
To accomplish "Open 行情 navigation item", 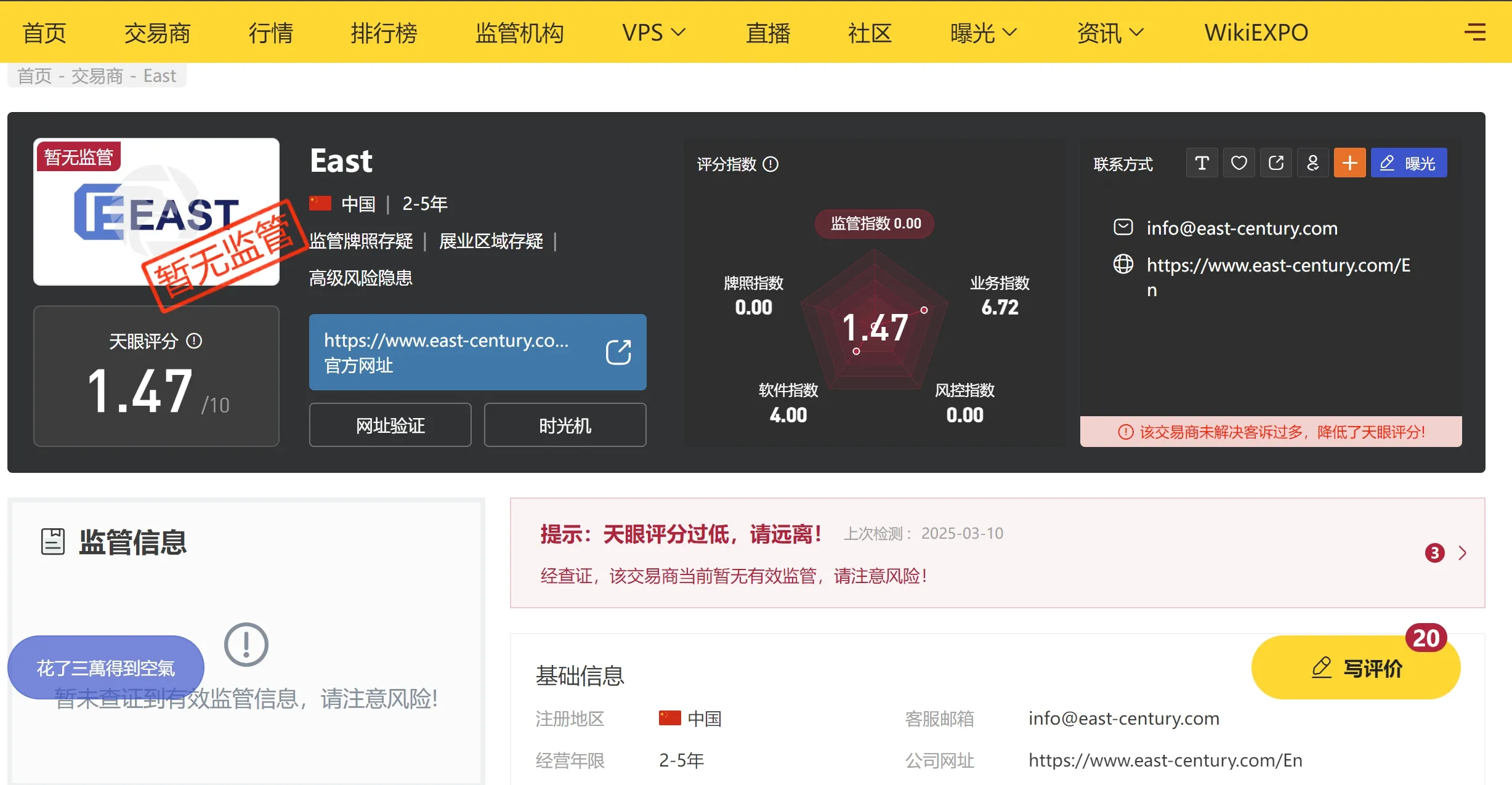I will coord(271,32).
